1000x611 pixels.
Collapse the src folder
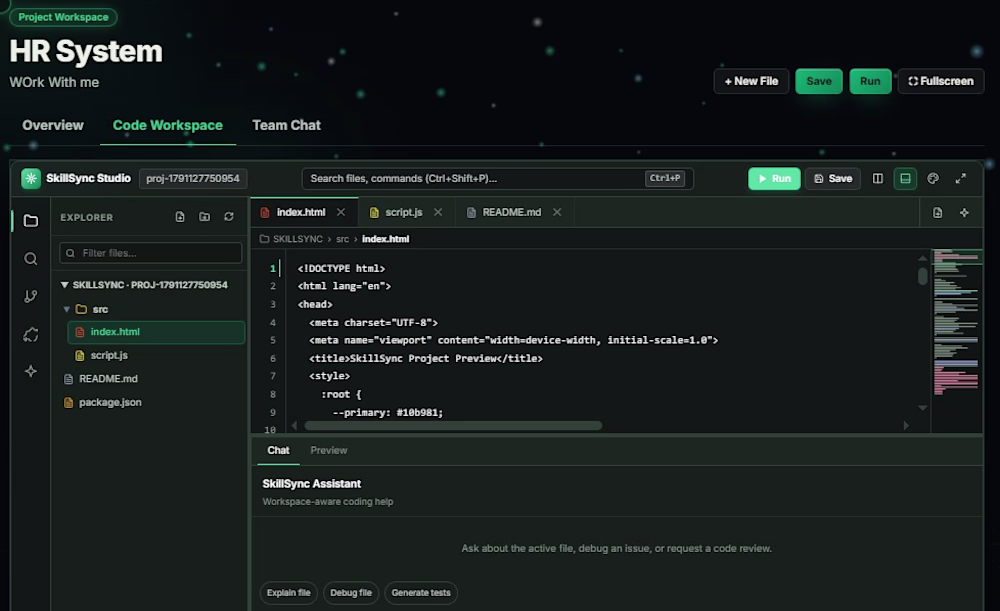tap(66, 309)
